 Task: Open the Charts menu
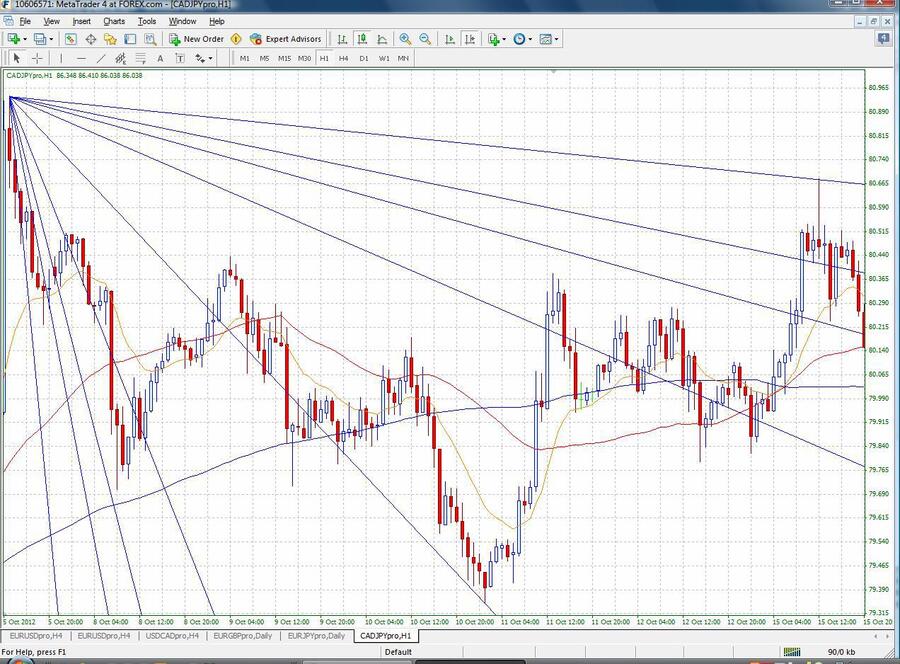[114, 21]
